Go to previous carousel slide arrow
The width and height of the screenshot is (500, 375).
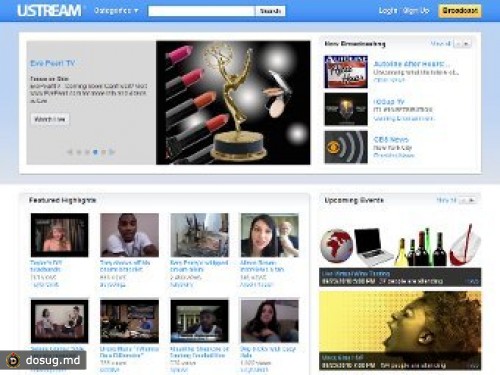tap(70, 152)
